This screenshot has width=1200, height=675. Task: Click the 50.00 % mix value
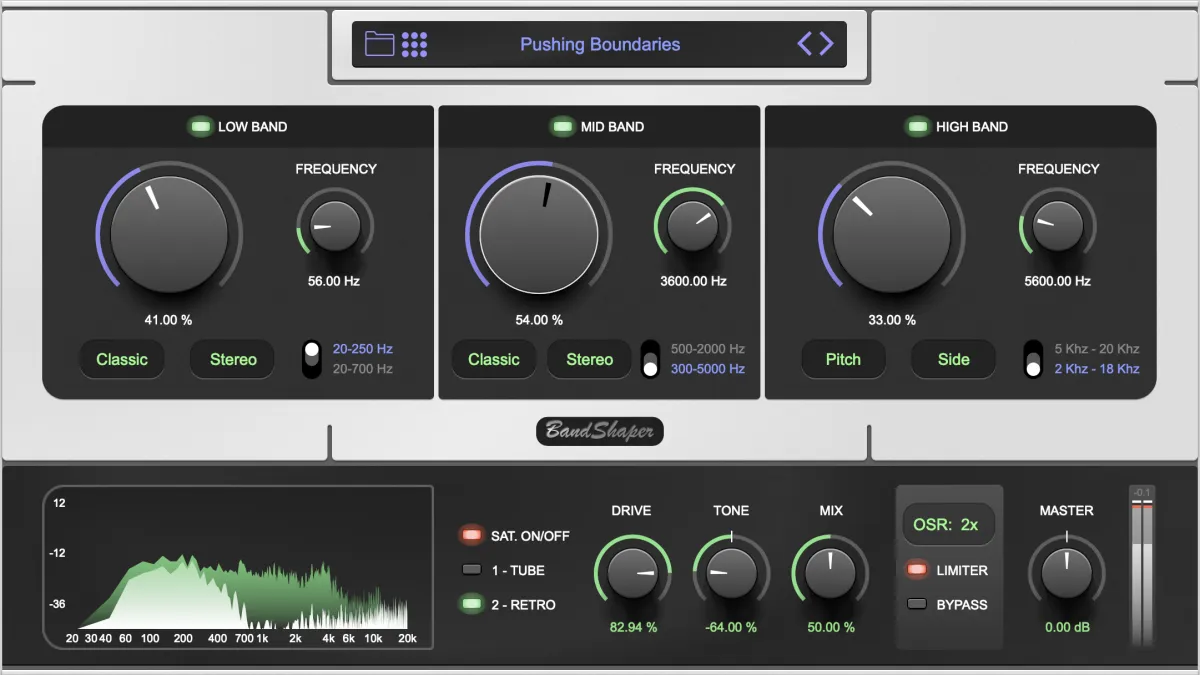(831, 627)
